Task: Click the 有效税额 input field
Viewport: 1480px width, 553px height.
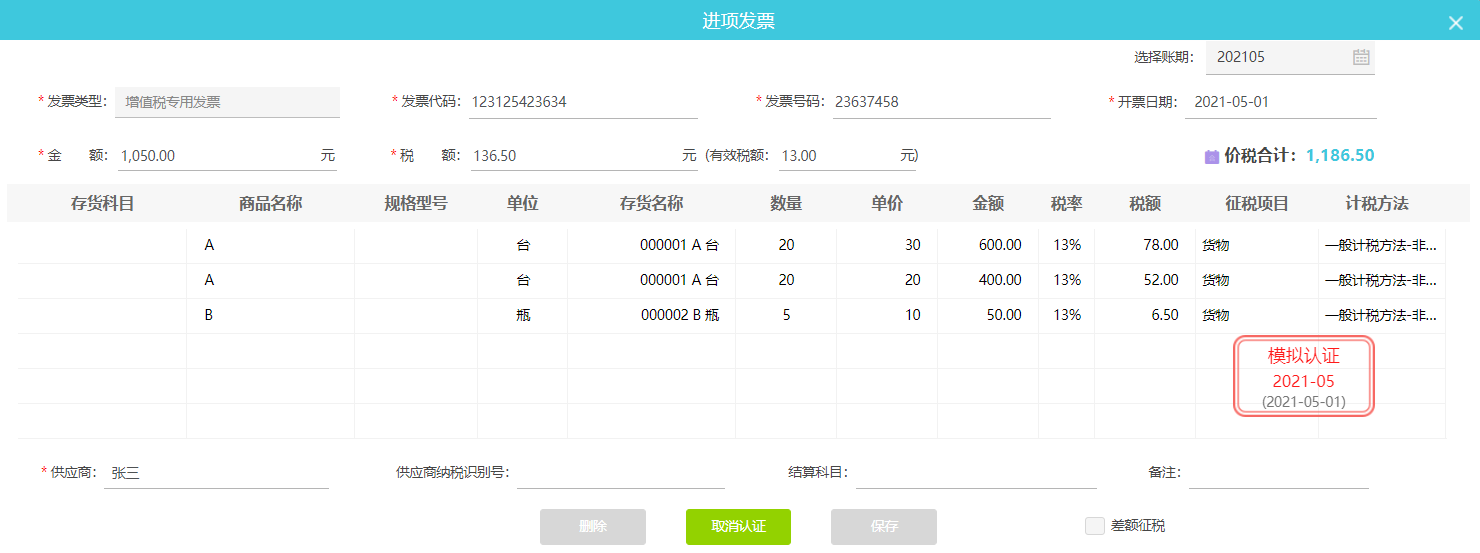Action: point(835,156)
